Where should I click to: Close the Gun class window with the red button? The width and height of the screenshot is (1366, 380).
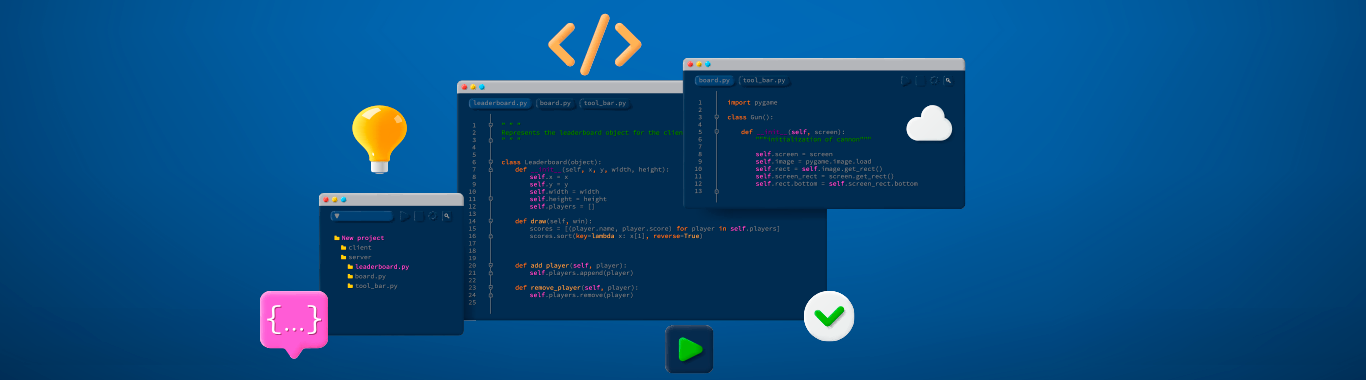[690, 64]
